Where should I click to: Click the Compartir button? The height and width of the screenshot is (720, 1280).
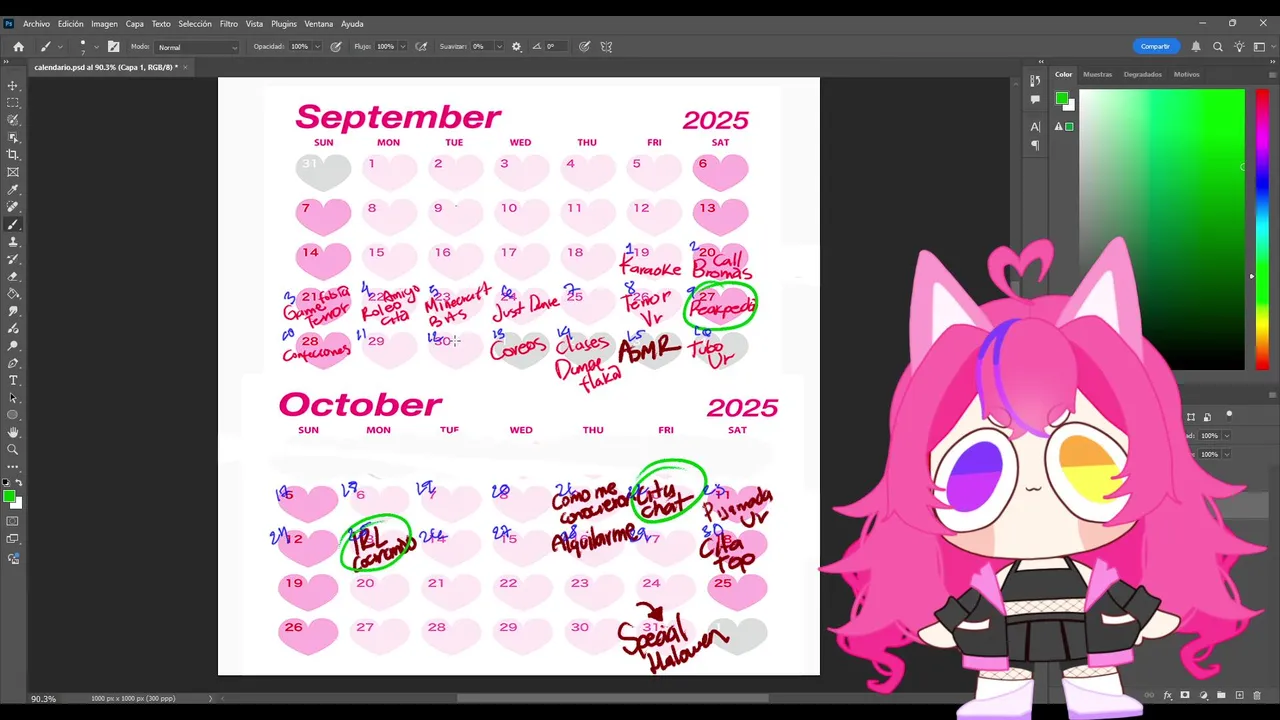(1155, 46)
